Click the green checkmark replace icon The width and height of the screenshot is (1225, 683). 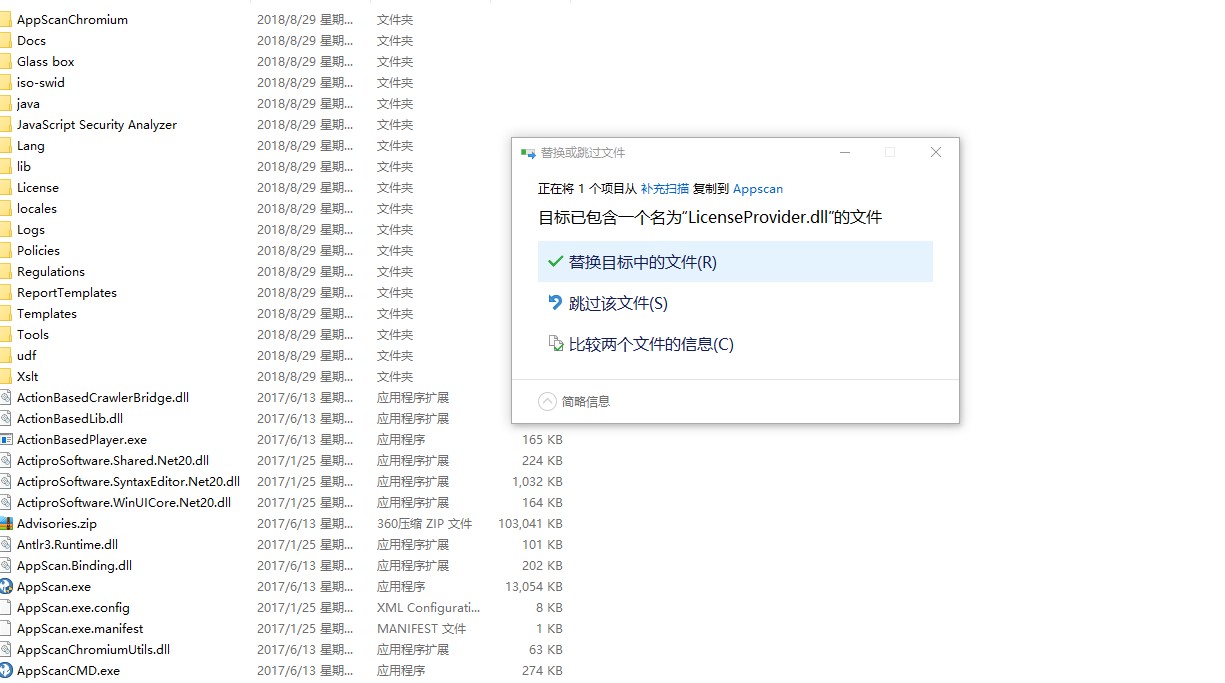tap(555, 261)
